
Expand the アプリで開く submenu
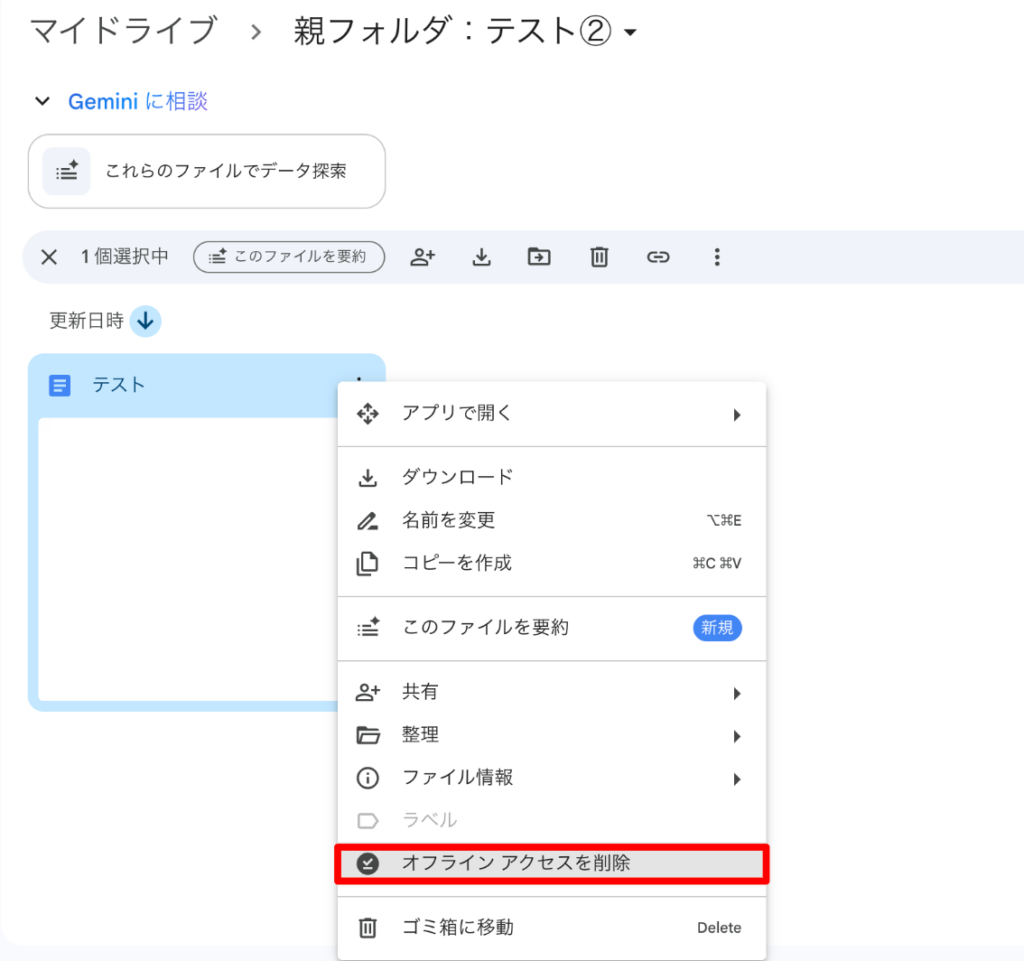pos(551,413)
